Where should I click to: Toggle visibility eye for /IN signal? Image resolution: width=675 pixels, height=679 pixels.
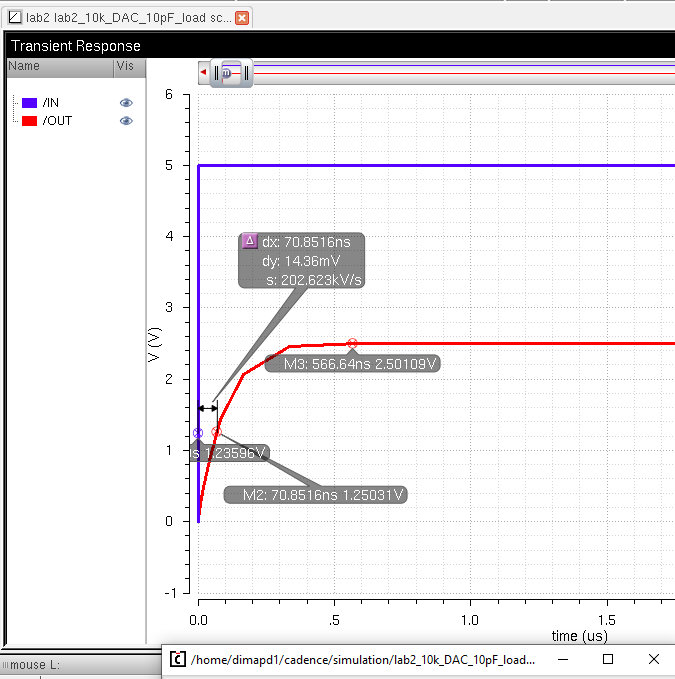(x=126, y=103)
